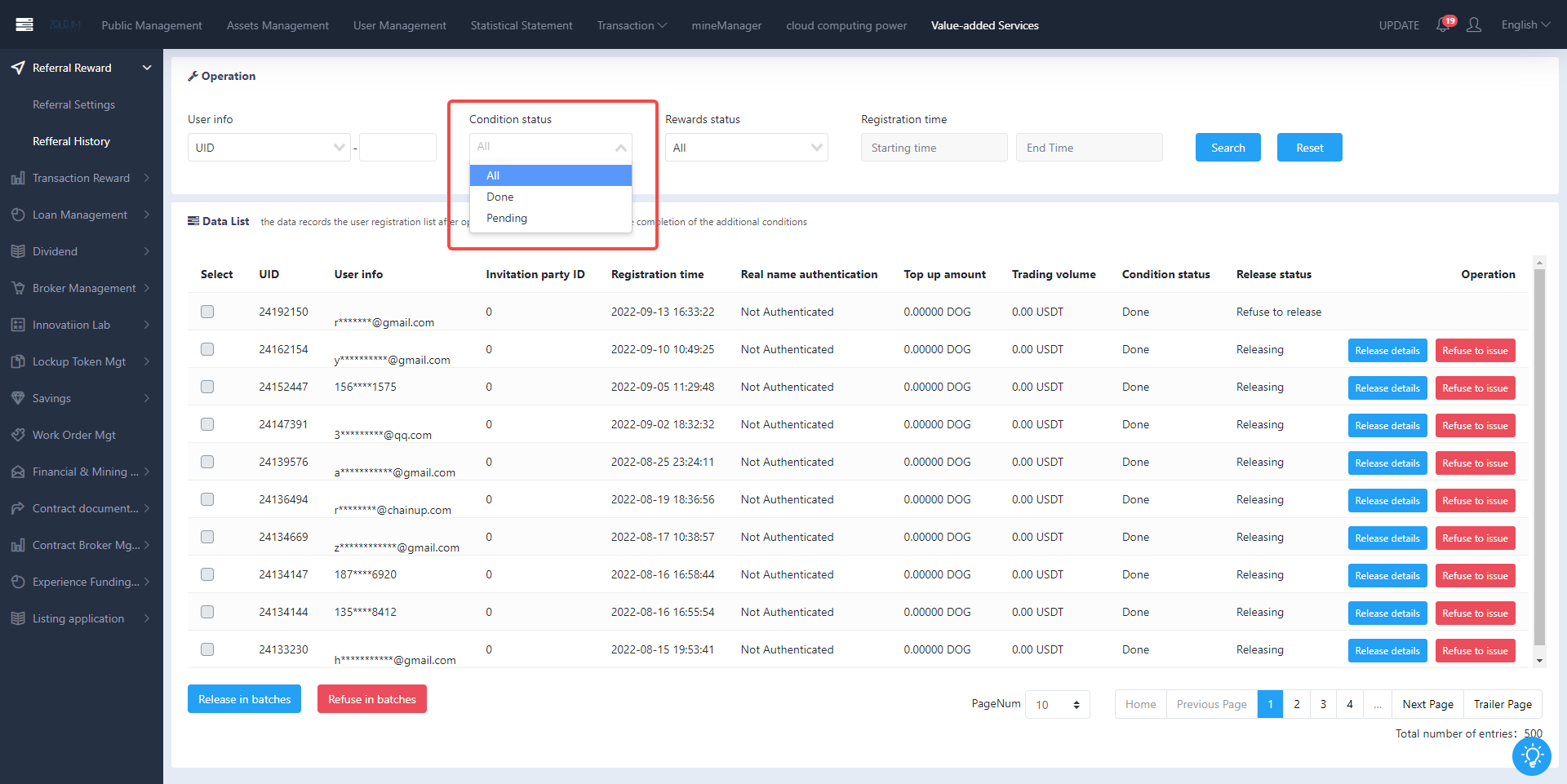The height and width of the screenshot is (784, 1567).
Task: Select checkbox for UID 24134669
Action: (x=207, y=537)
